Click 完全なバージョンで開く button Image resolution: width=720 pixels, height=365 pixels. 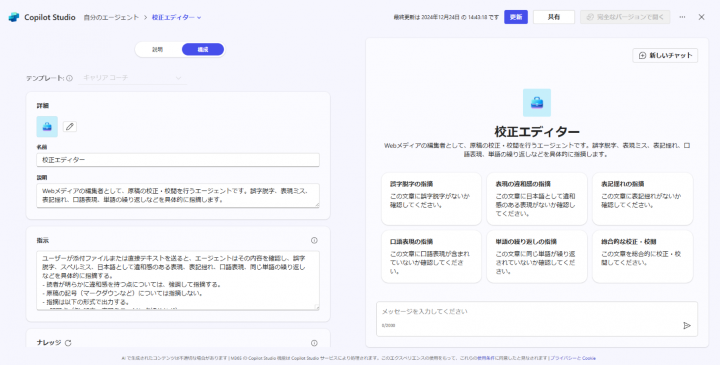click(625, 17)
